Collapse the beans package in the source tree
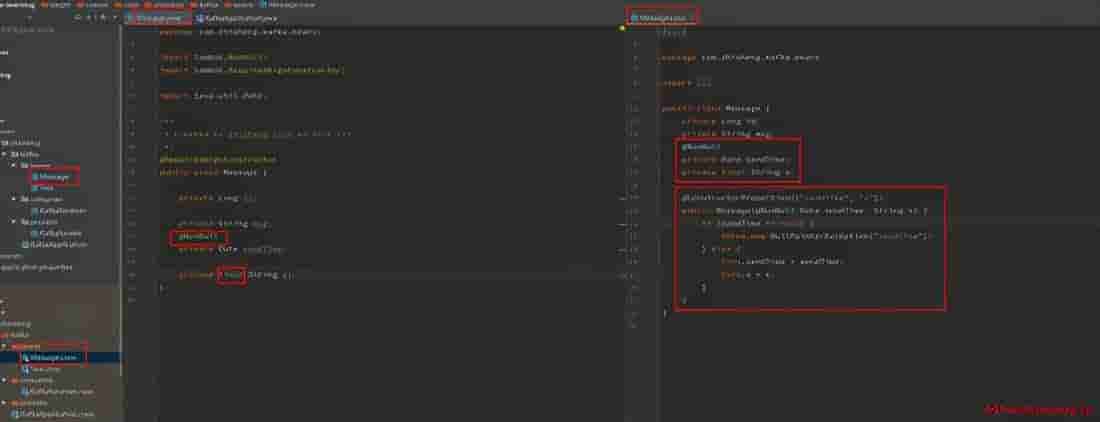 [x=13, y=166]
